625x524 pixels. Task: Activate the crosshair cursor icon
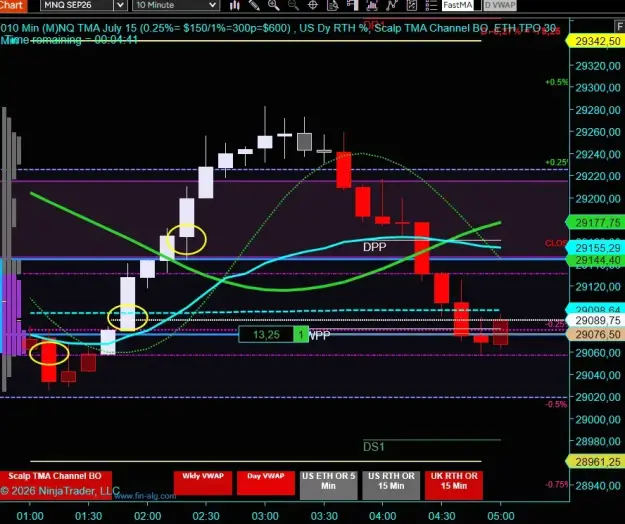(x=313, y=5)
